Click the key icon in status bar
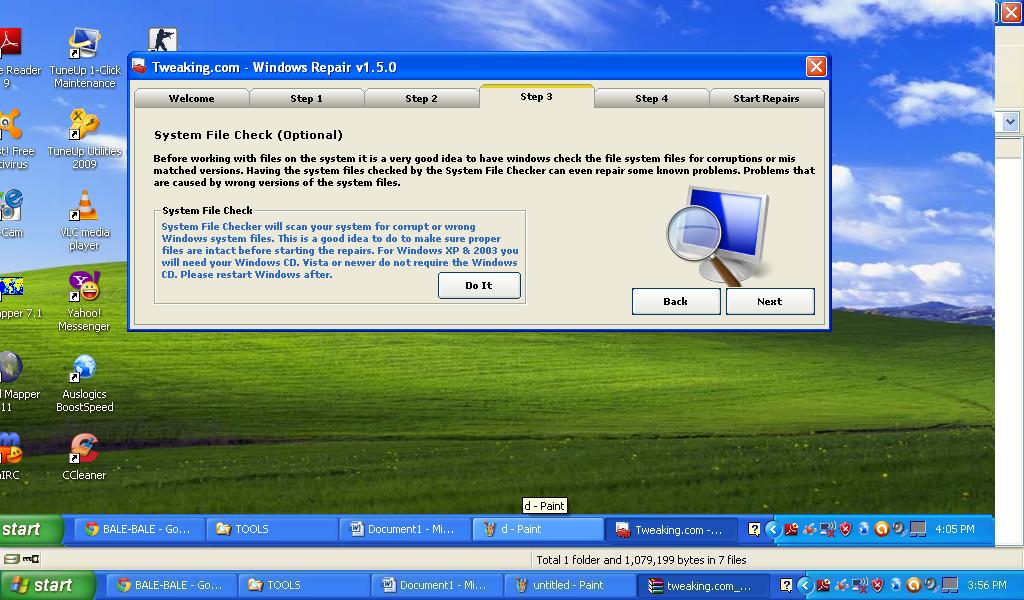 [31, 559]
